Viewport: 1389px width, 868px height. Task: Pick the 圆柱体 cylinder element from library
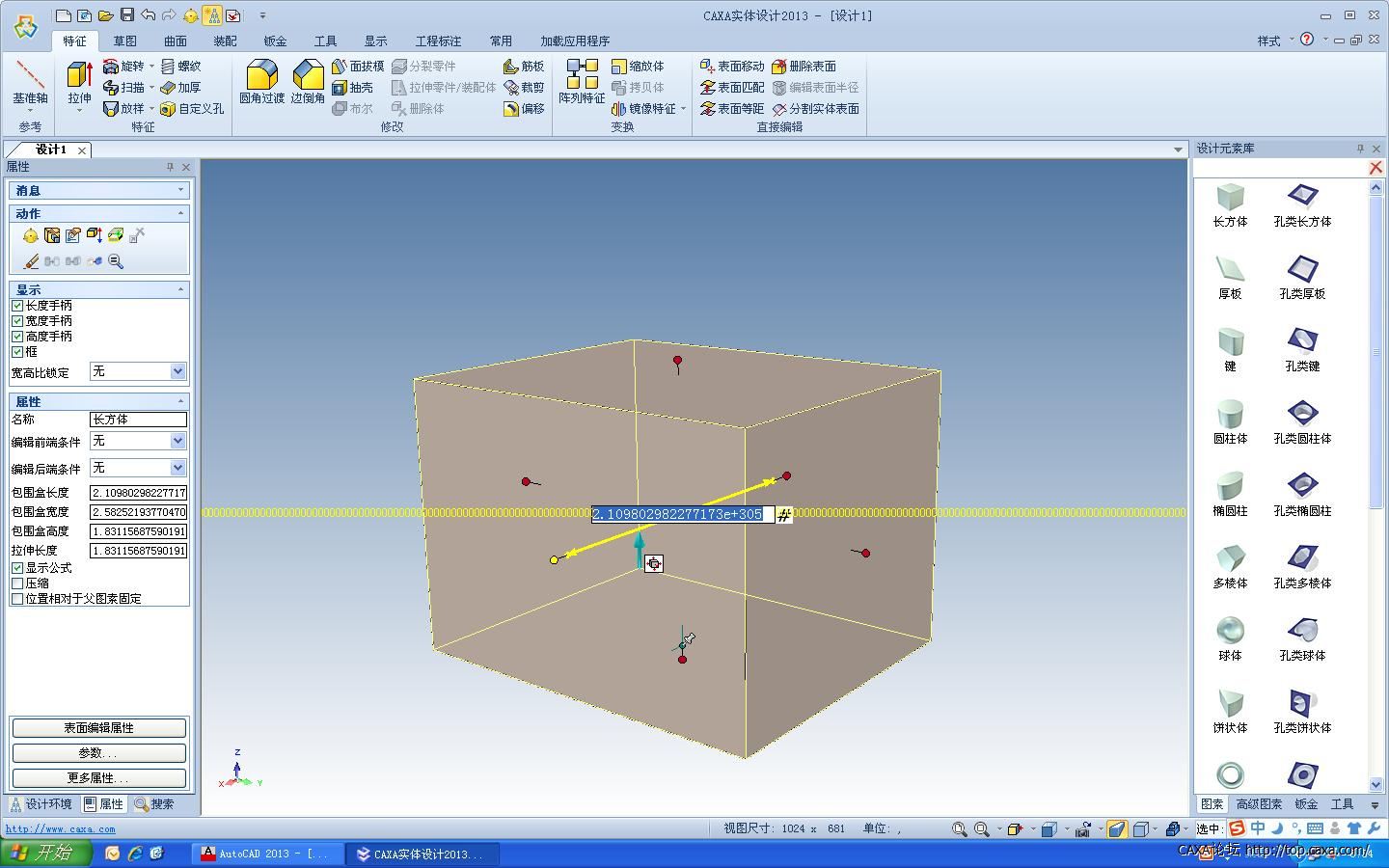pyautogui.click(x=1230, y=421)
